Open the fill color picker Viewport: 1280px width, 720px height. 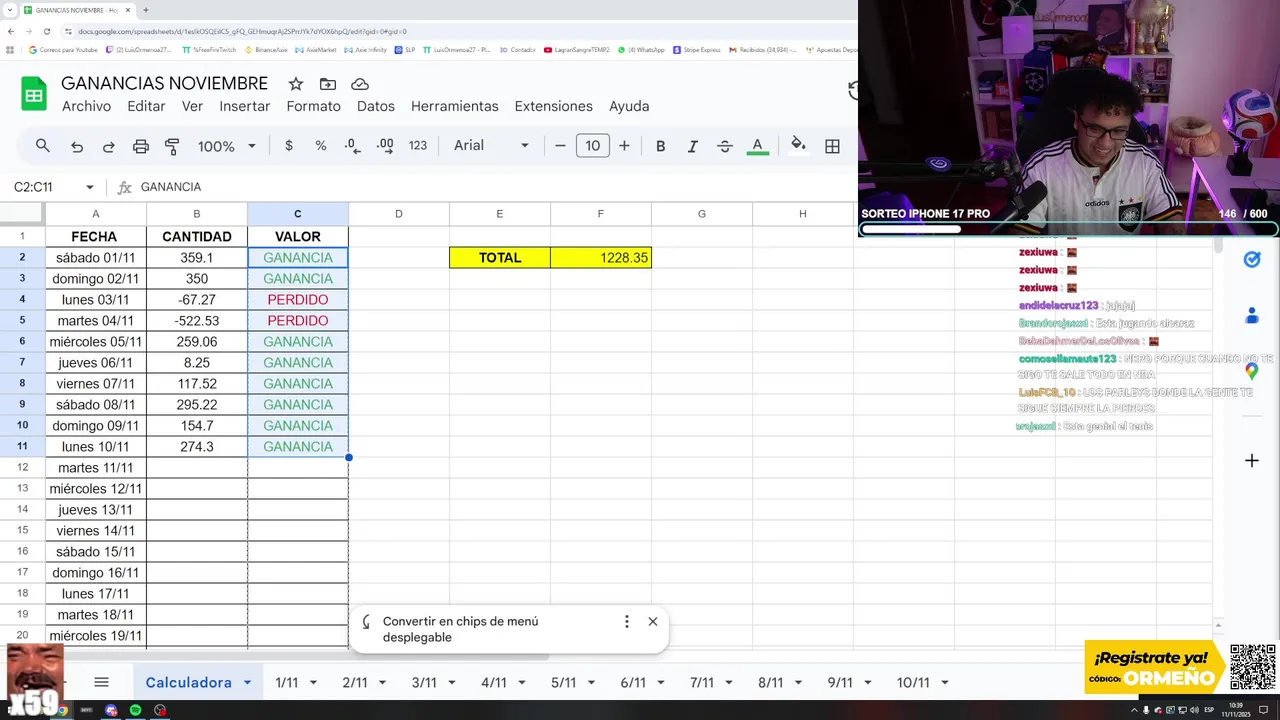pos(798,146)
